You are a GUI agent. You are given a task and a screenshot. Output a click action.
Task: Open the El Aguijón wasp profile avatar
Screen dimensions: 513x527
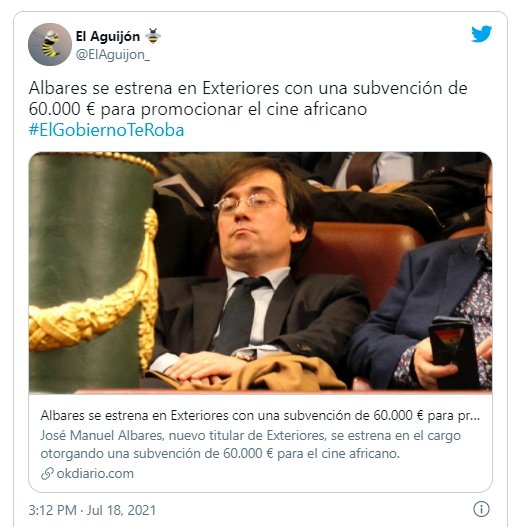[50, 44]
